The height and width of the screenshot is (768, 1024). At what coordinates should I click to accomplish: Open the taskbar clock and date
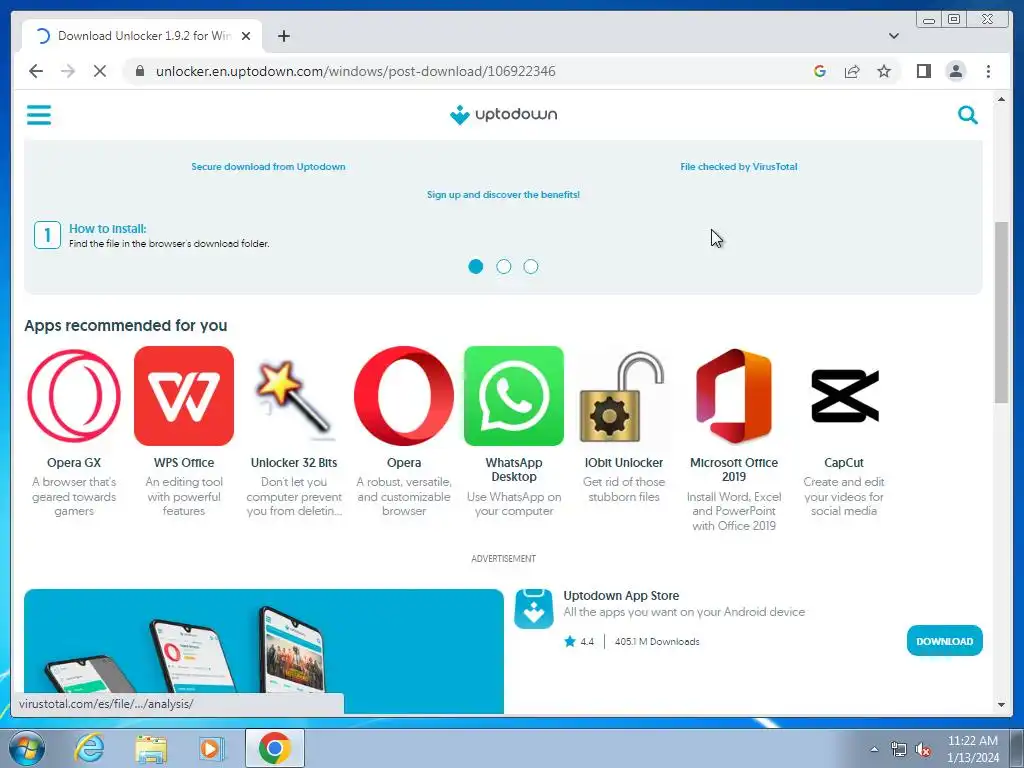(972, 749)
